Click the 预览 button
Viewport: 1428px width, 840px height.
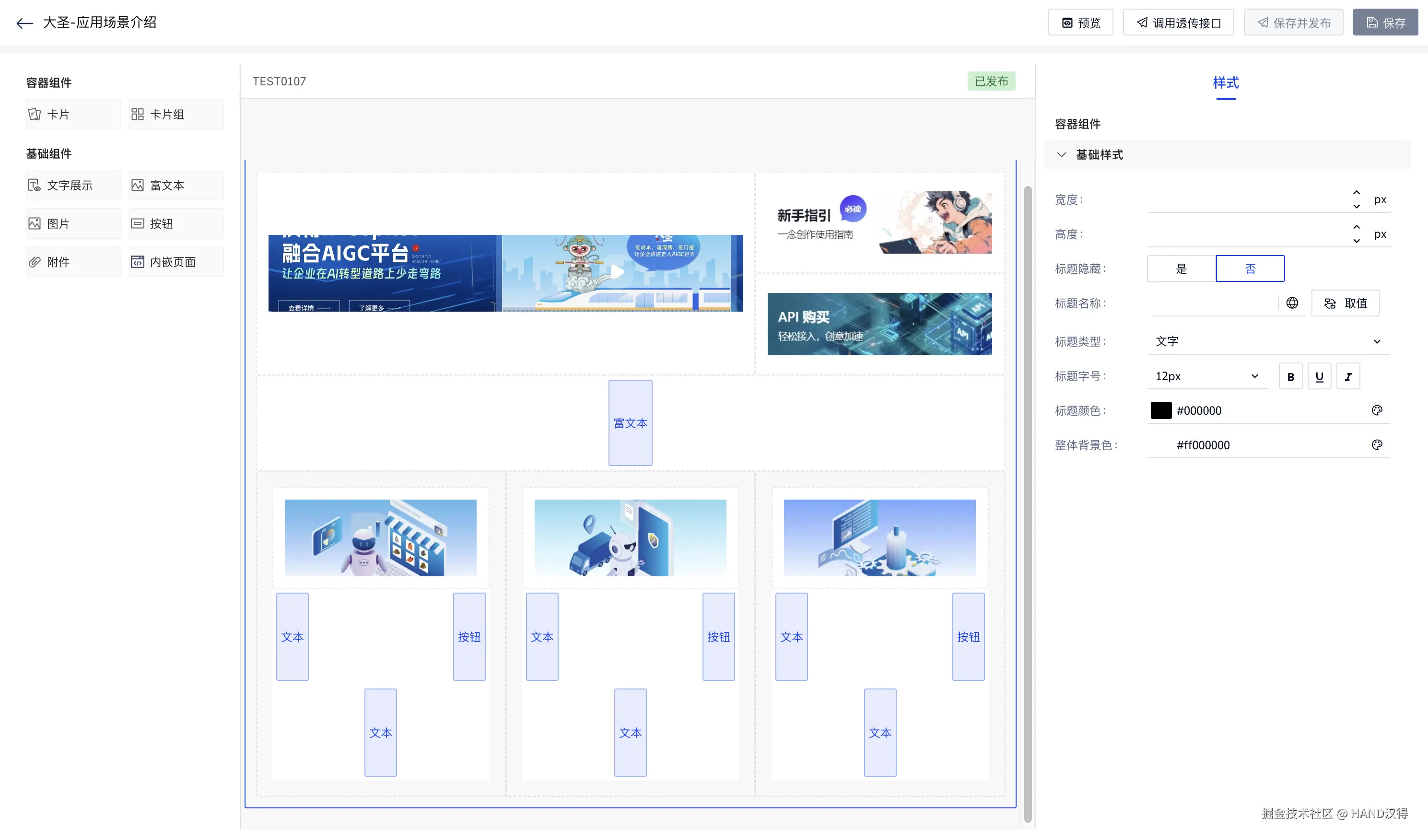pos(1081,23)
